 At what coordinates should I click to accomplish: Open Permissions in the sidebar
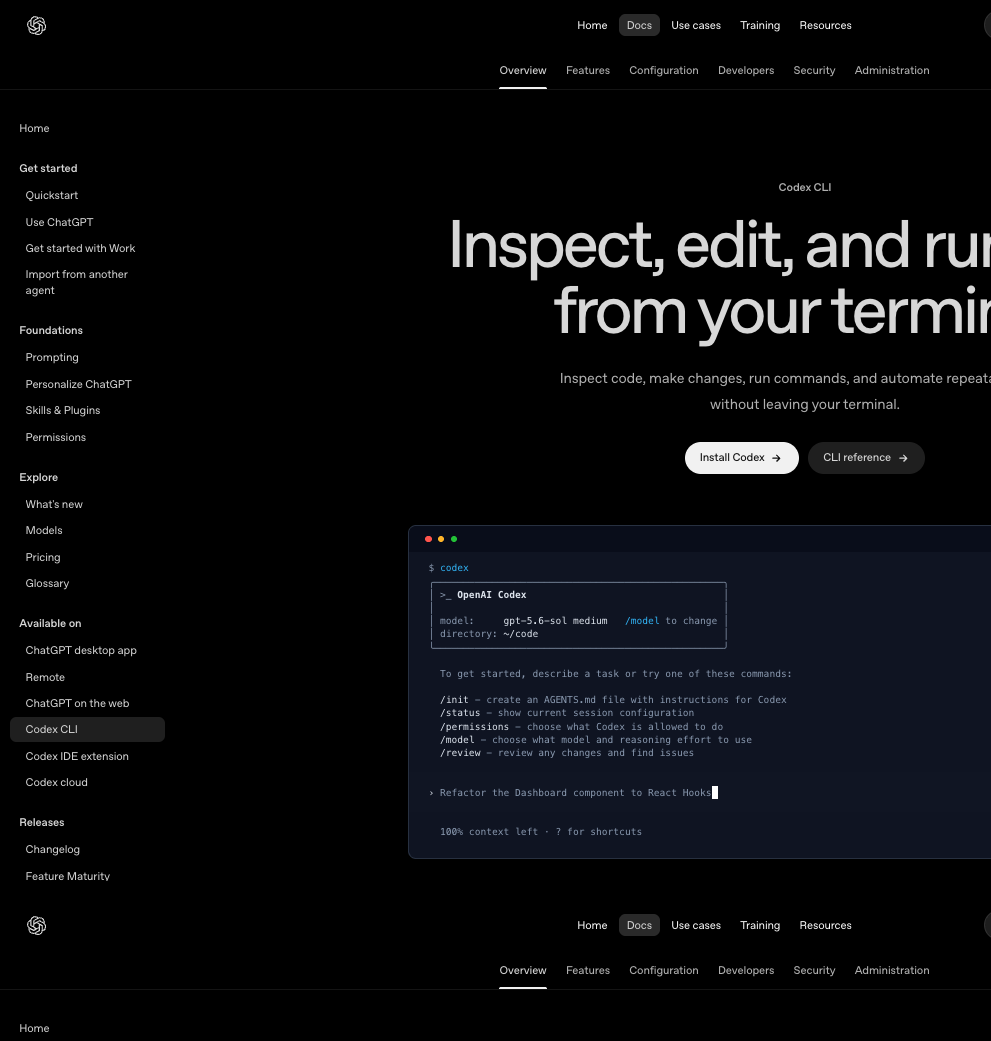coord(56,438)
